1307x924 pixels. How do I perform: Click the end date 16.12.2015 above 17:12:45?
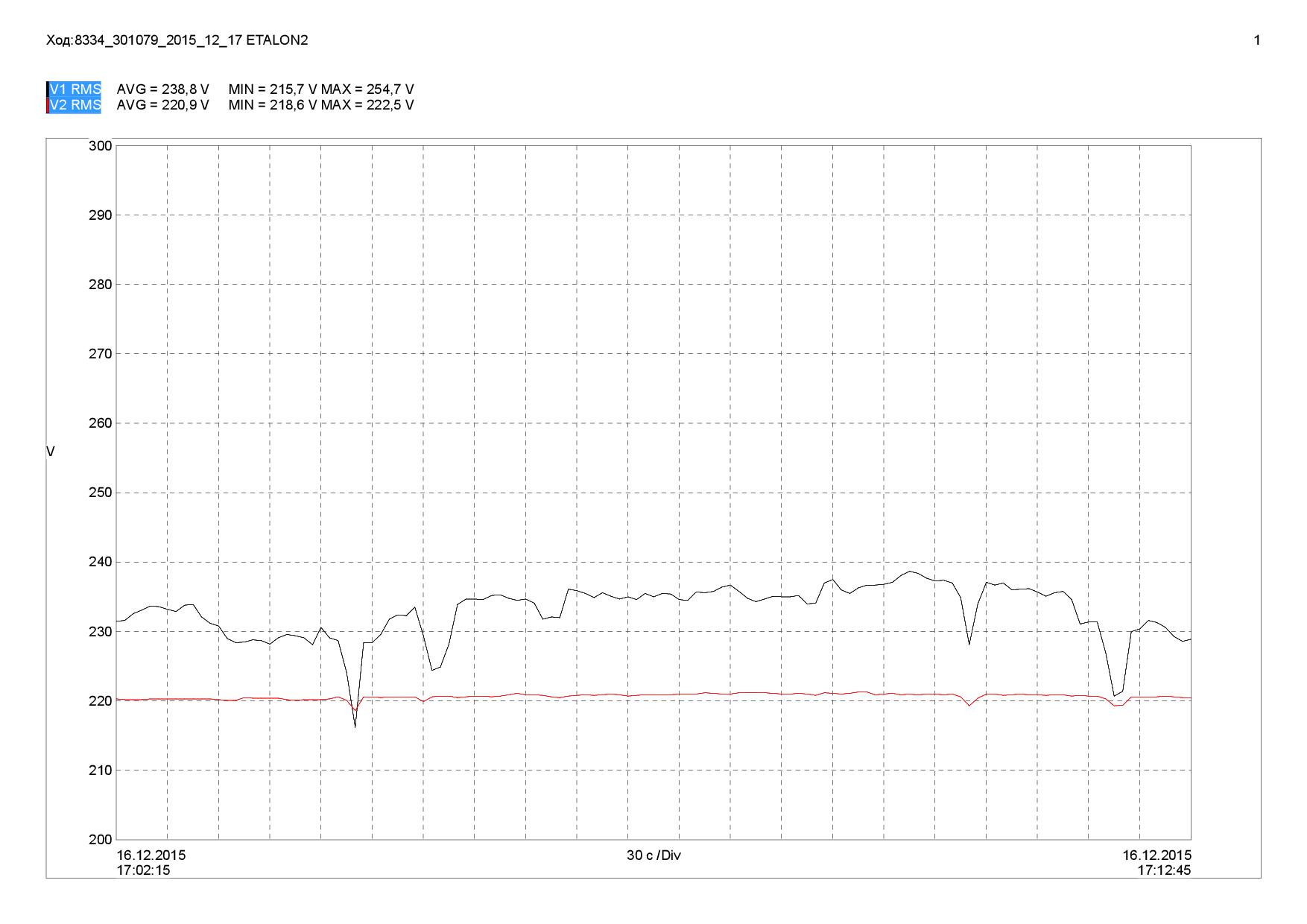point(1157,855)
